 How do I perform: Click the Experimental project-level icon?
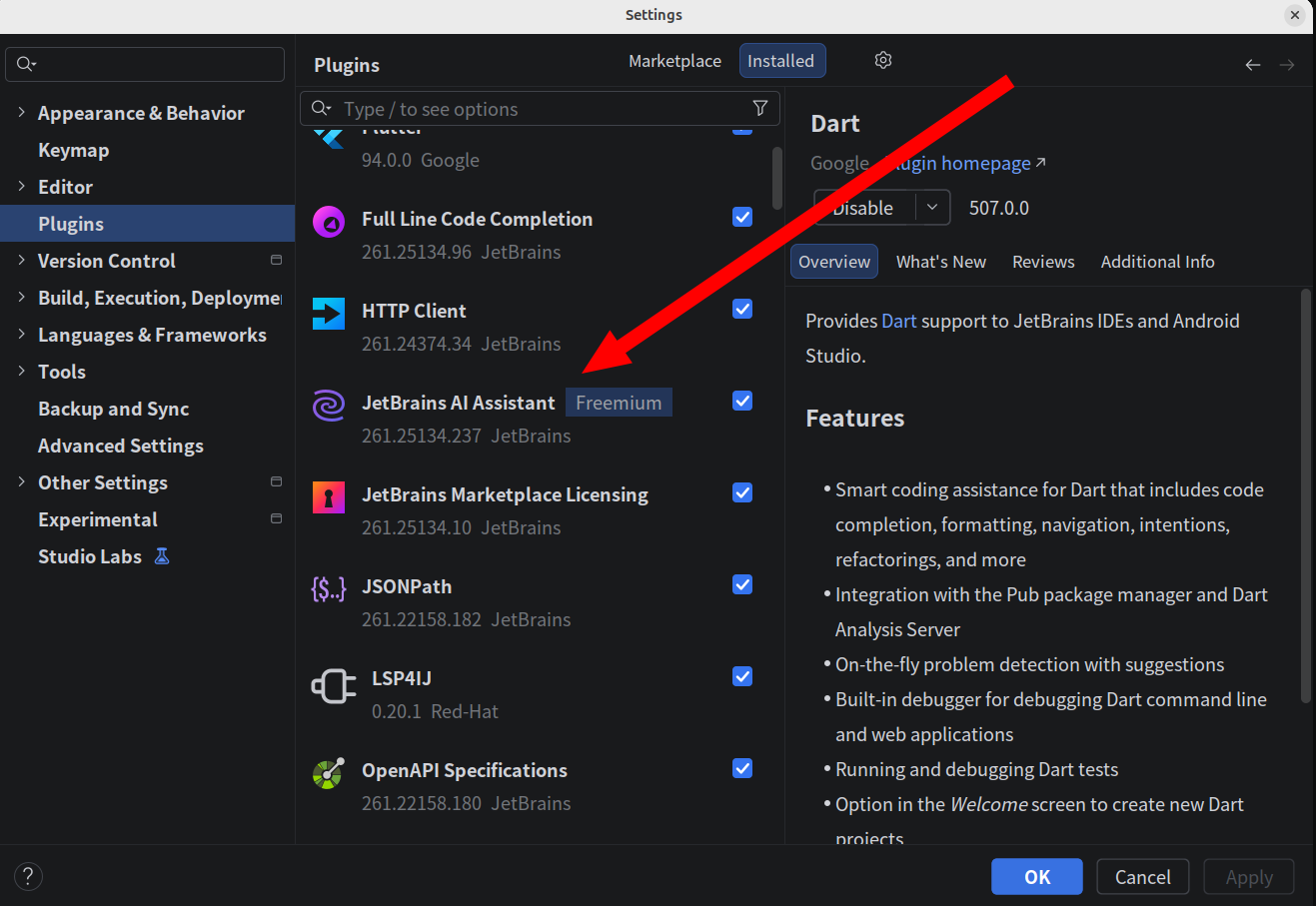click(x=276, y=519)
